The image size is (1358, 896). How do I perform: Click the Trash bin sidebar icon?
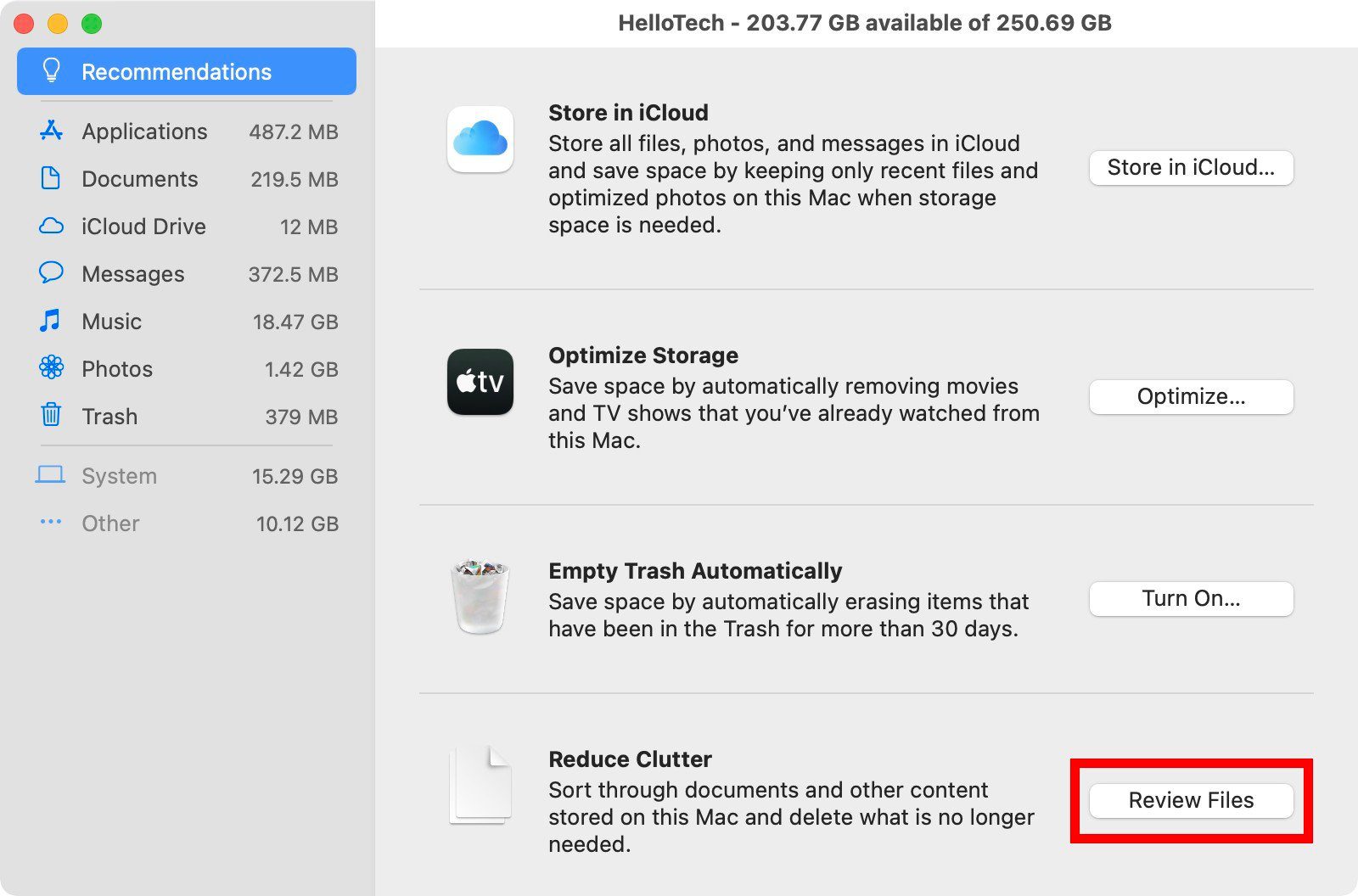[51, 415]
